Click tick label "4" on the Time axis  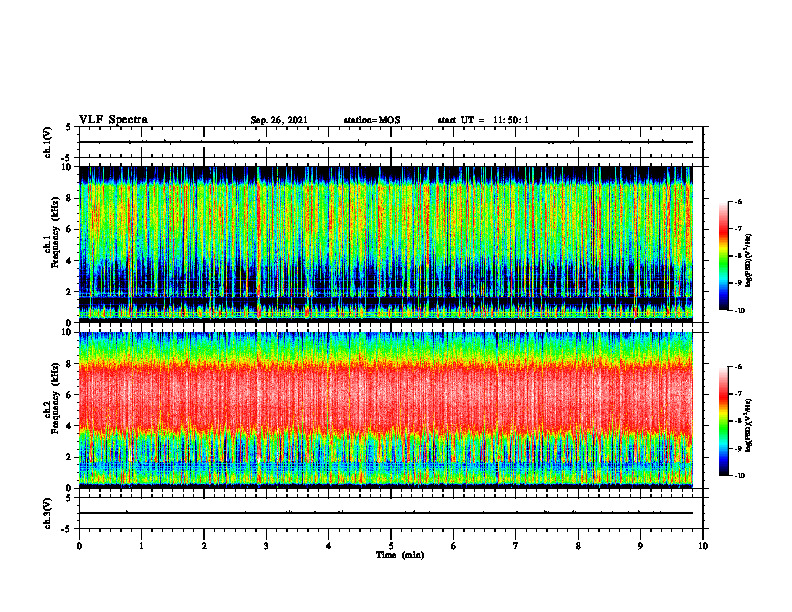[329, 546]
